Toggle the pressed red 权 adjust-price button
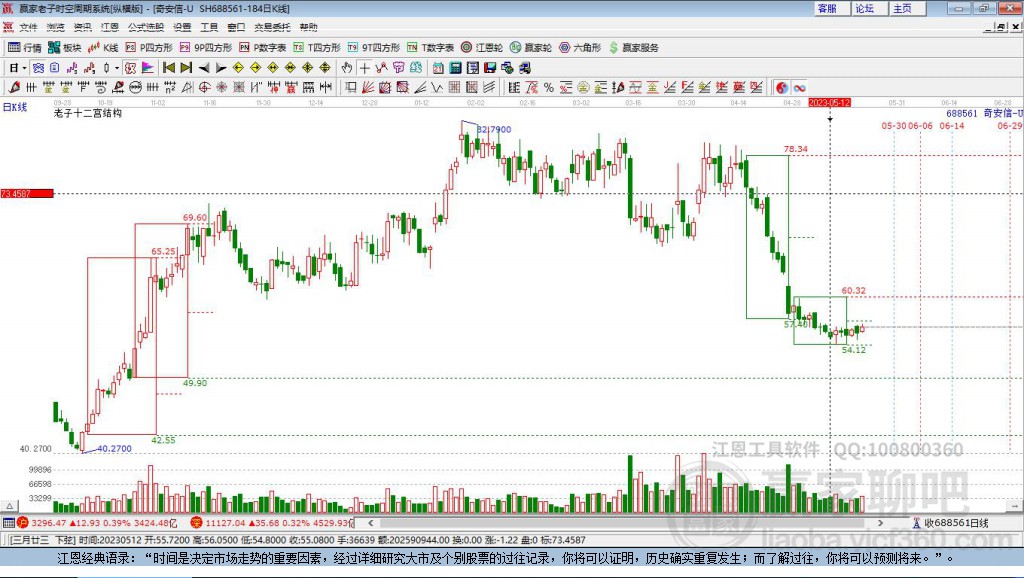The image size is (1024, 578). click(130, 68)
